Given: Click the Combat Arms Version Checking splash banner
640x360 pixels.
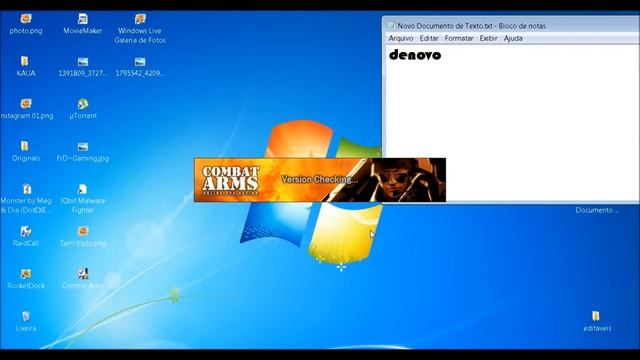Looking at the screenshot, I should click(320, 180).
